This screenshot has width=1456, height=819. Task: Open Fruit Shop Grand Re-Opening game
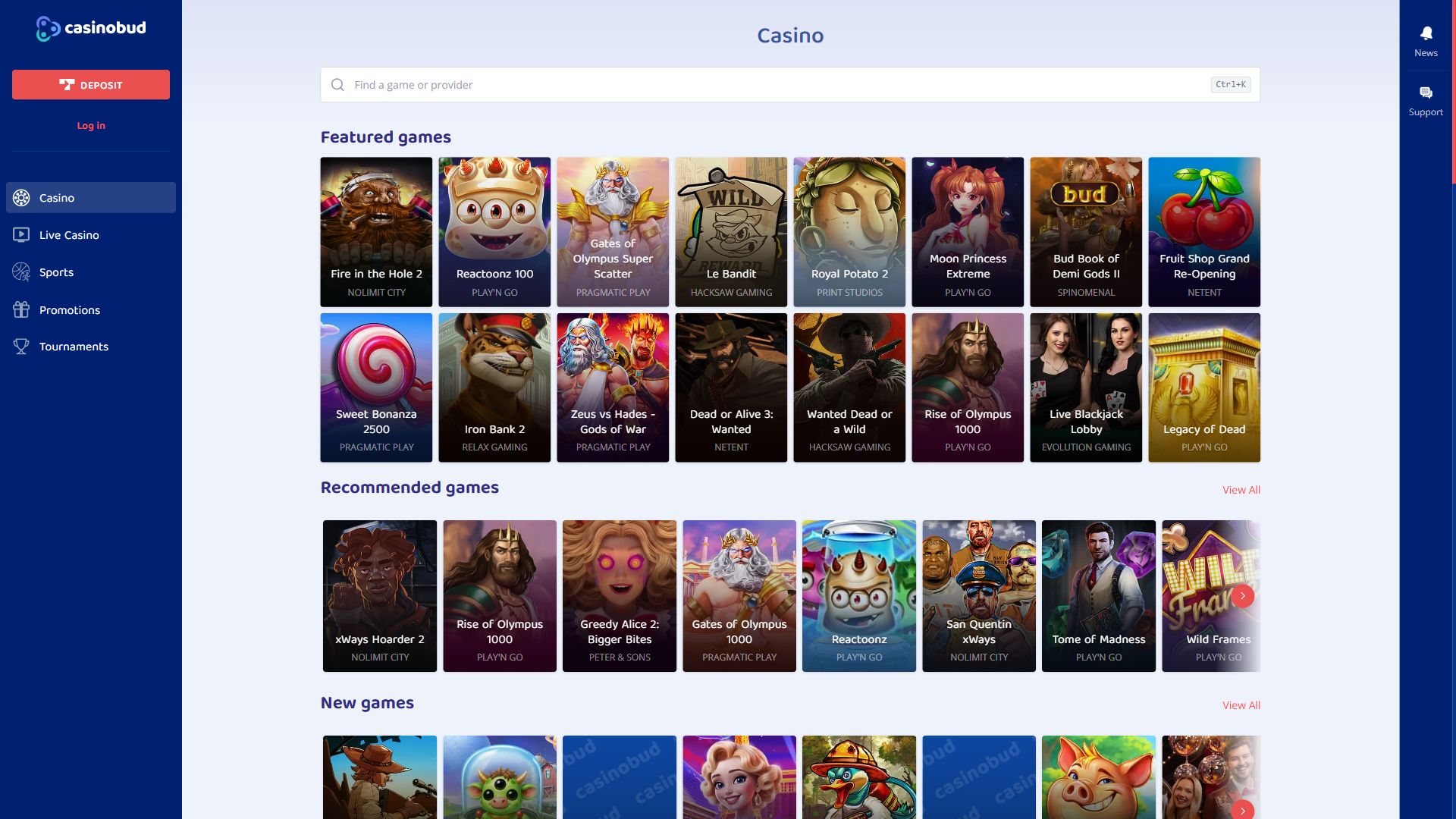click(x=1204, y=232)
